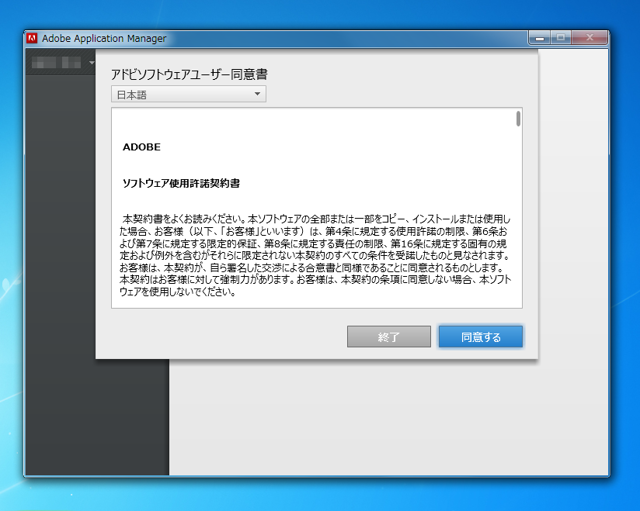Image resolution: width=640 pixels, height=511 pixels.
Task: Click the license text scrollbar thumb
Action: click(x=518, y=119)
